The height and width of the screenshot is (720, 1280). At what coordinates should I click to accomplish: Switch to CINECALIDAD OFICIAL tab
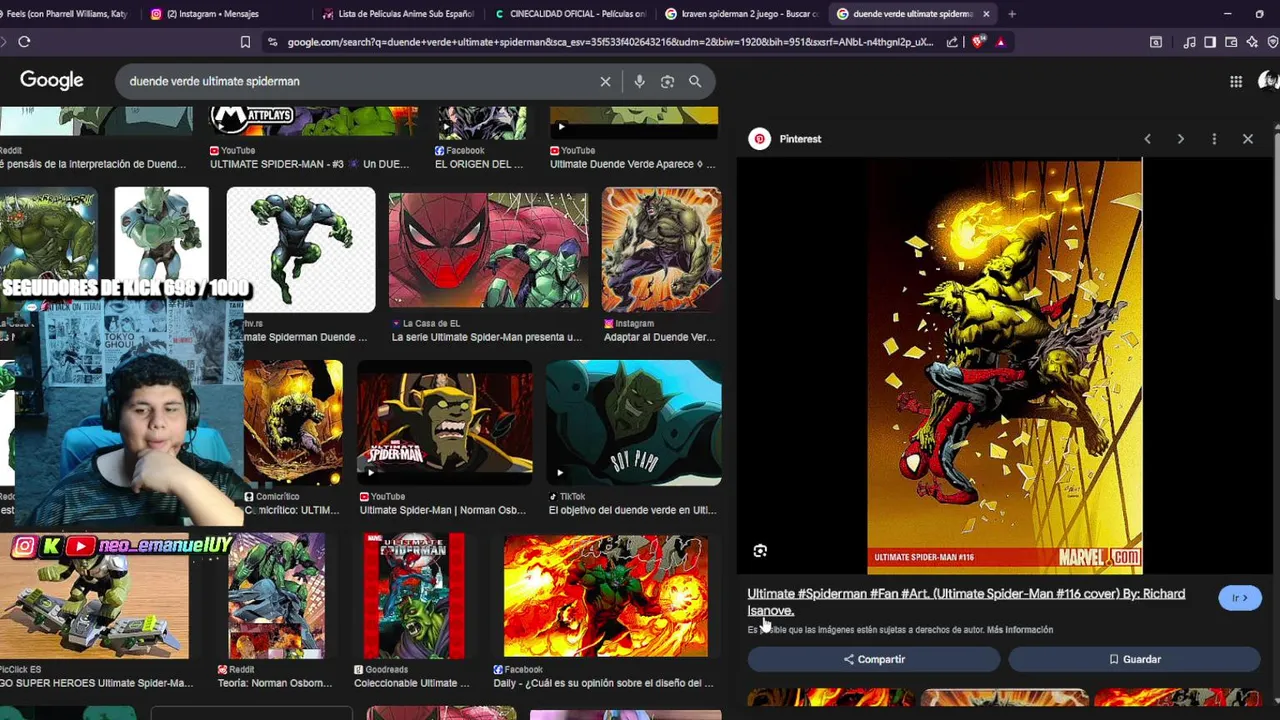(x=570, y=14)
